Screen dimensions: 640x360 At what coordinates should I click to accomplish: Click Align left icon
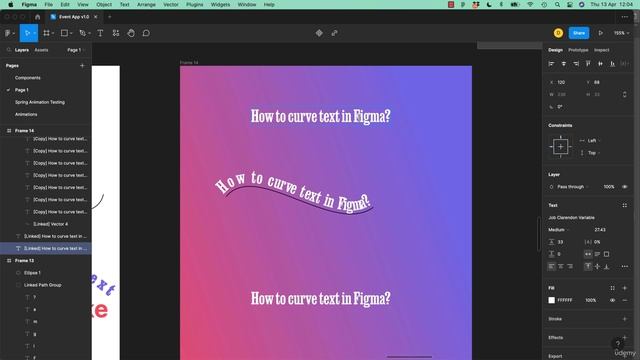[x=551, y=64]
